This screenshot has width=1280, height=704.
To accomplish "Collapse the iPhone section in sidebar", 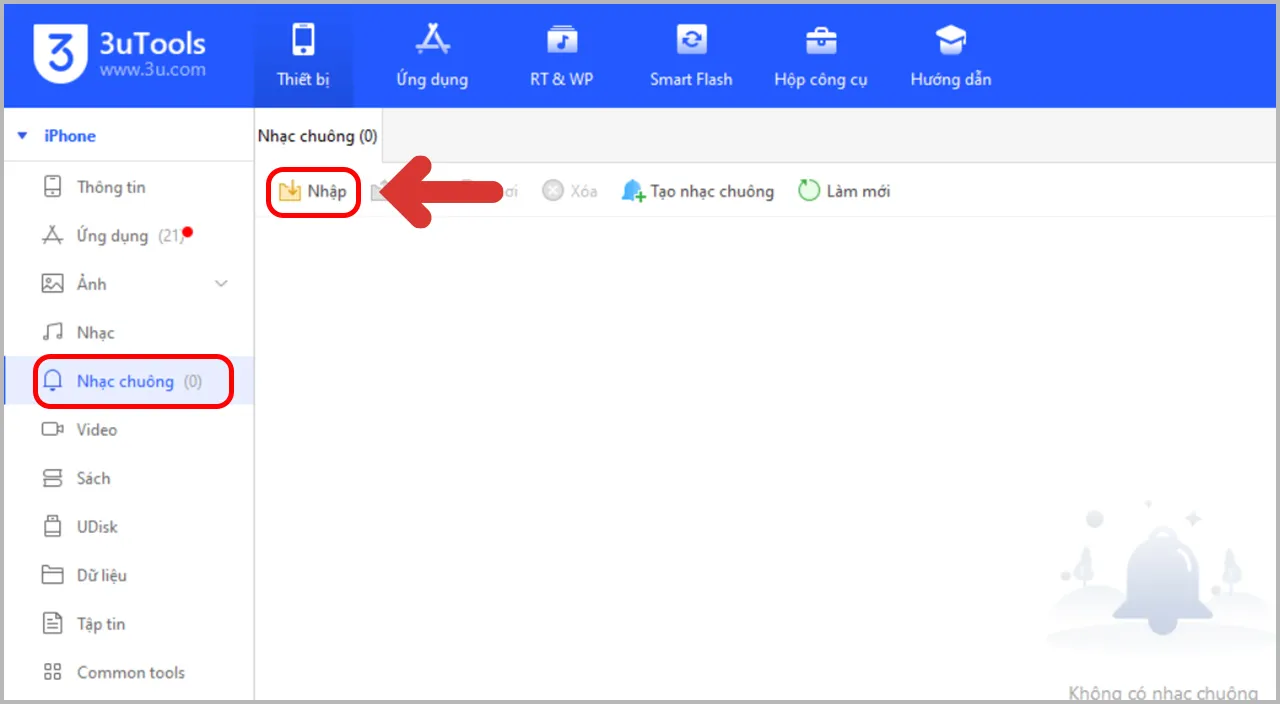I will (x=22, y=135).
